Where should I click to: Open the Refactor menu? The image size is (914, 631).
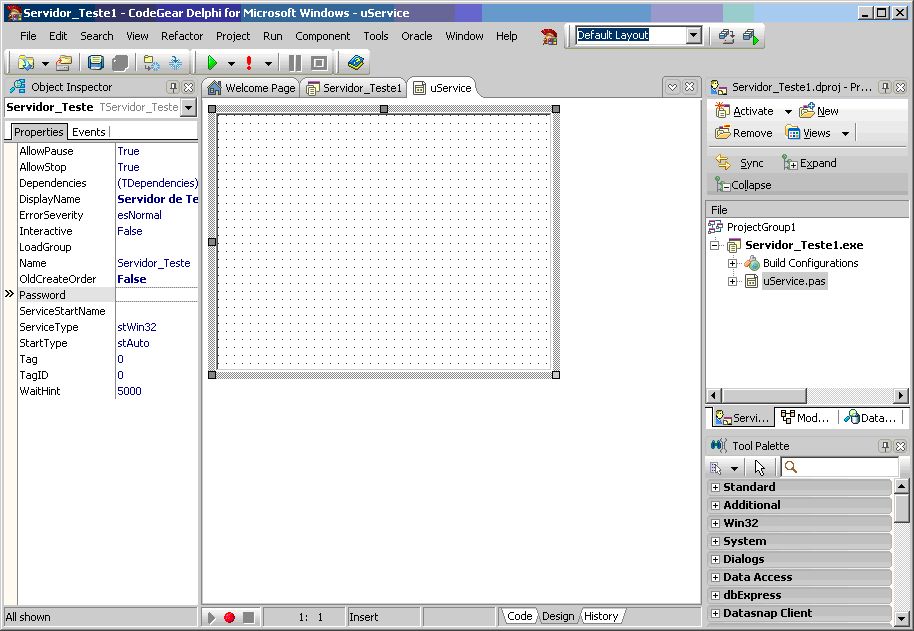(x=182, y=36)
